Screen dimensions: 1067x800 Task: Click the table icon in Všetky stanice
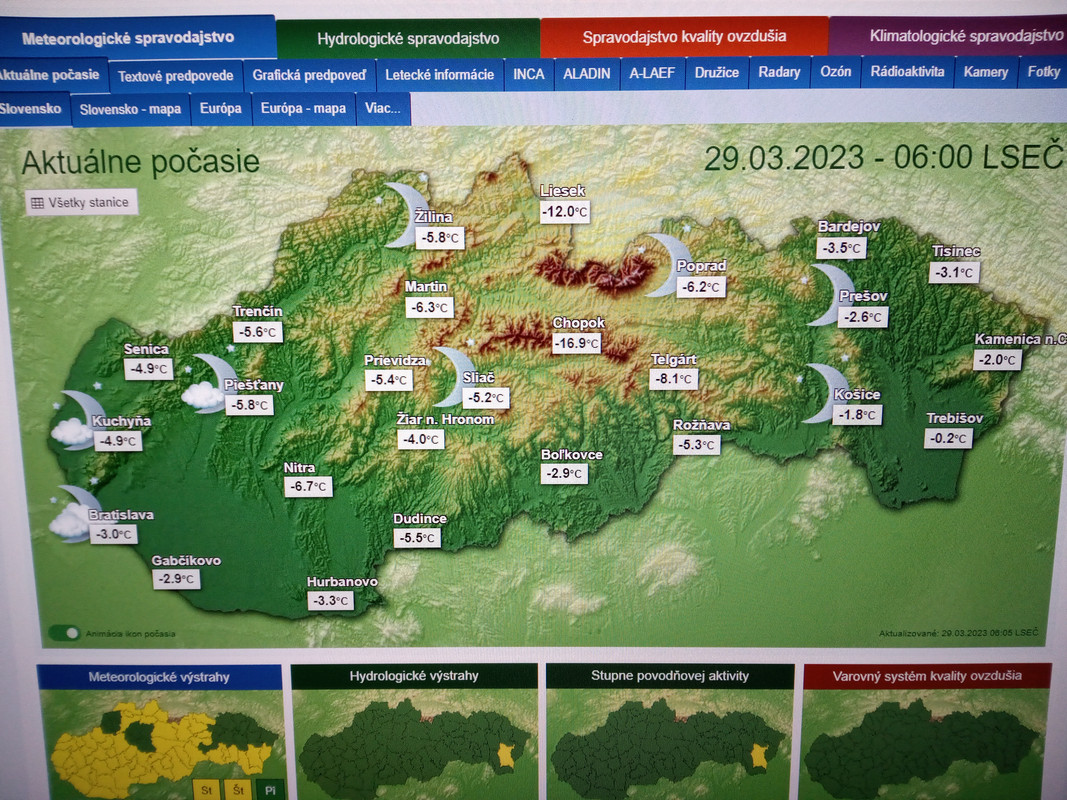click(37, 203)
